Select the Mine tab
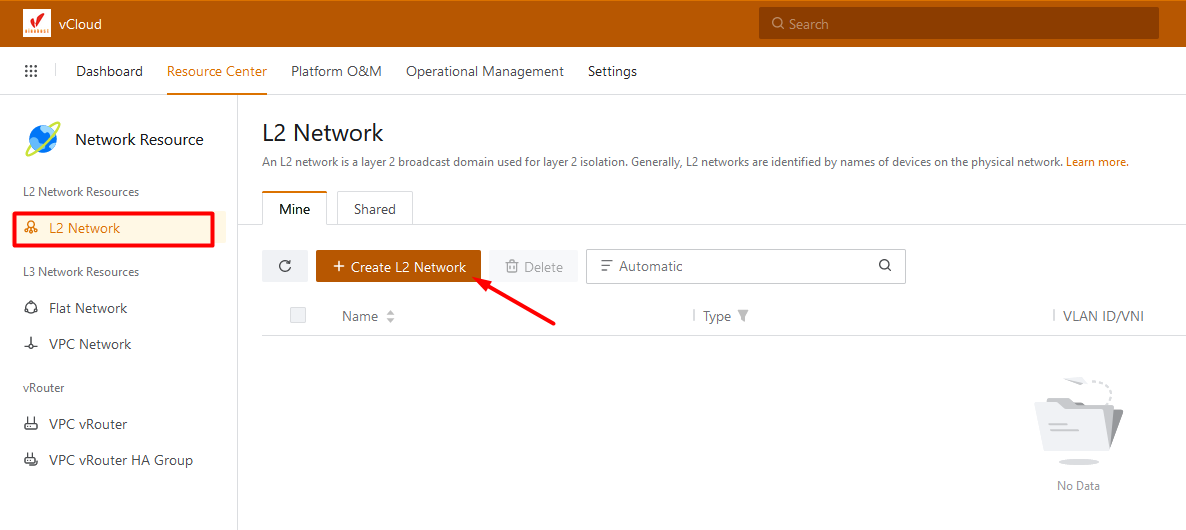Viewport: 1186px width, 530px height. pos(294,209)
